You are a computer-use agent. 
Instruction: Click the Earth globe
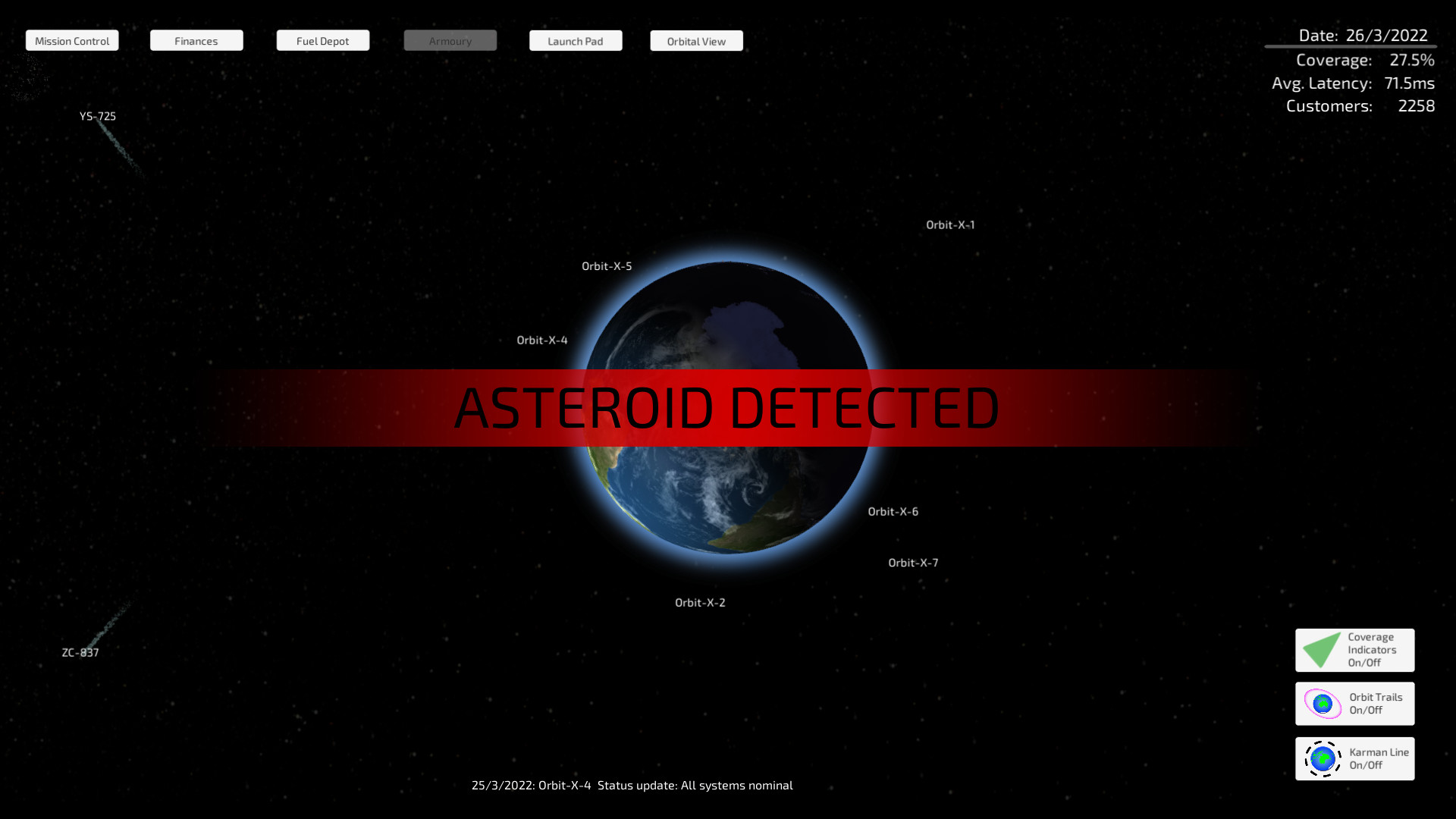[726, 493]
